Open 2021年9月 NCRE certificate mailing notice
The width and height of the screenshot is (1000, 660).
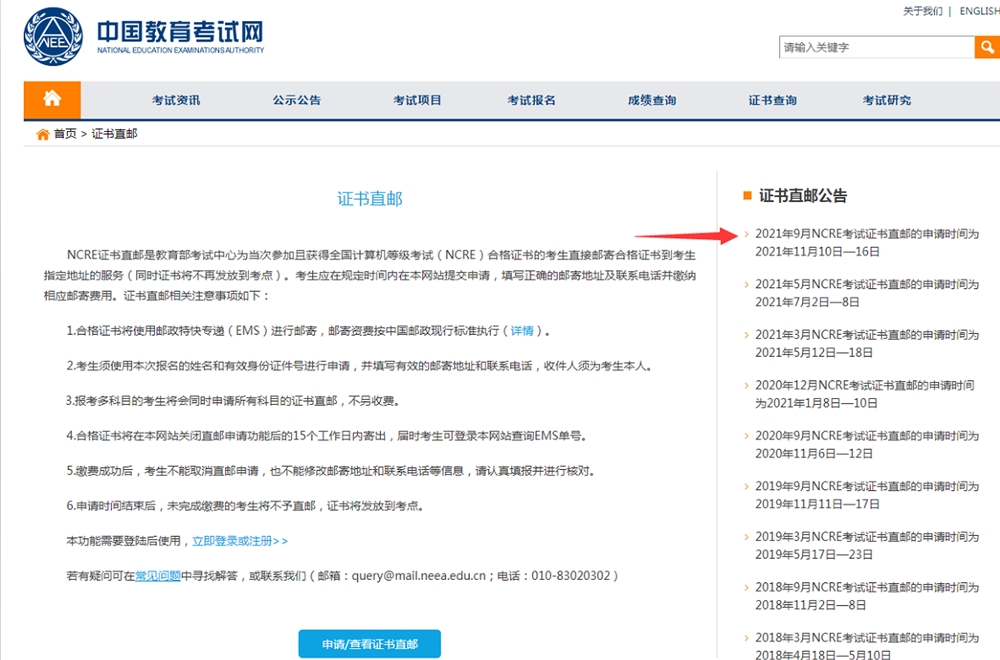click(866, 242)
